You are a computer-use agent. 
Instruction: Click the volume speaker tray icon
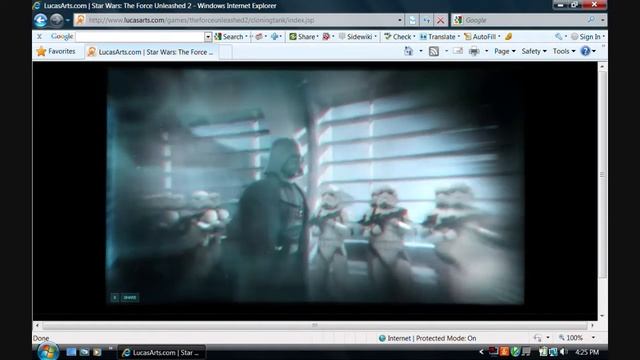click(564, 352)
